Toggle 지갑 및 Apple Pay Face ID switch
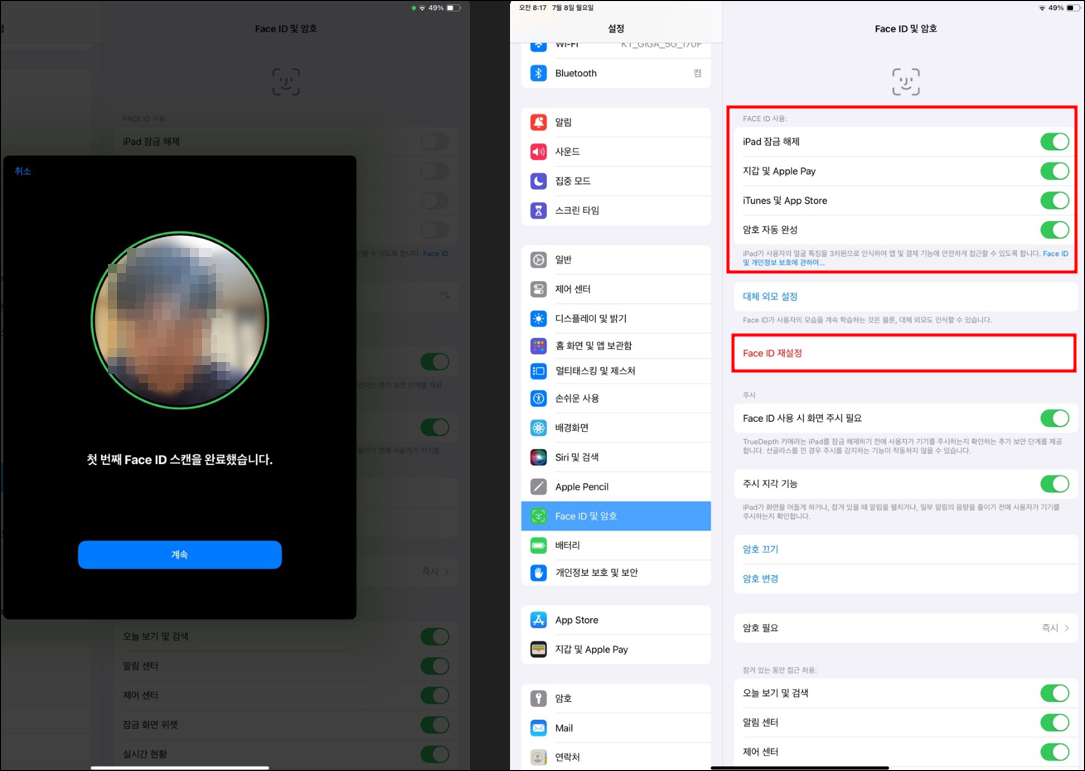Viewport: 1085px width, 771px height. click(x=1055, y=171)
